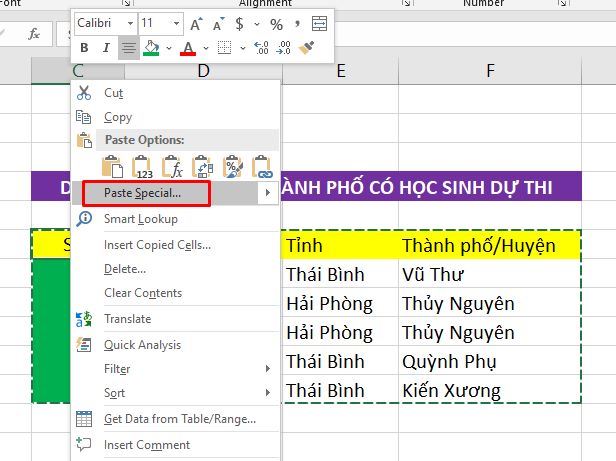Open Filter submenu
This screenshot has height=461, width=616.
tap(176, 369)
